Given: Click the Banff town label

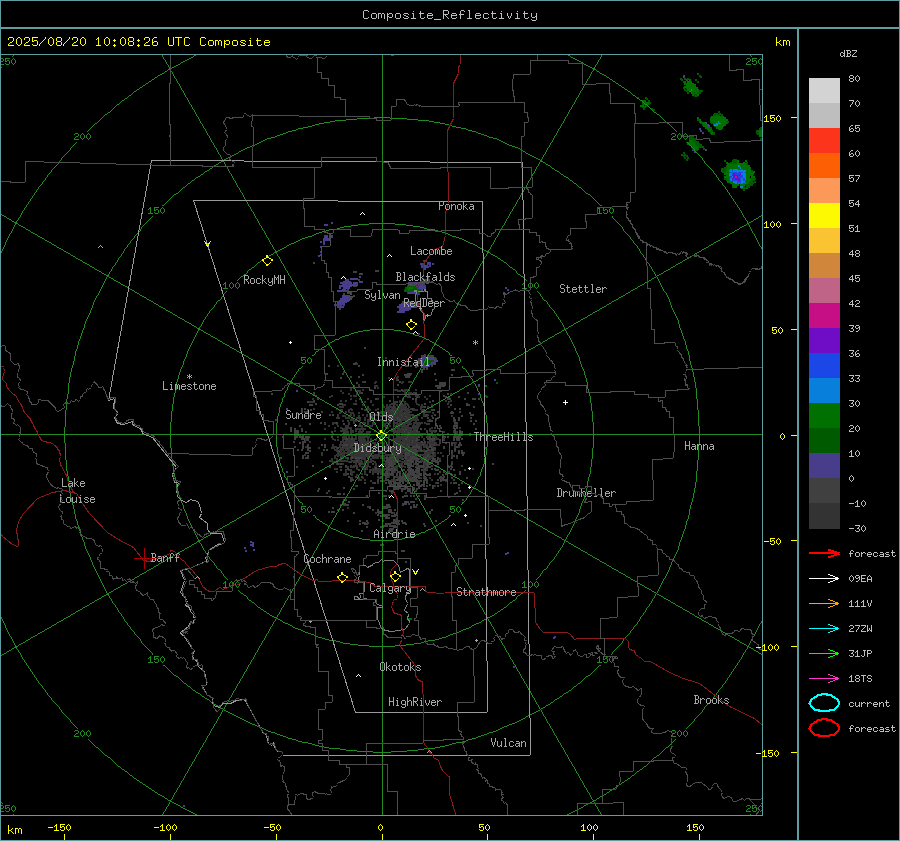Looking at the screenshot, I should pyautogui.click(x=165, y=558).
